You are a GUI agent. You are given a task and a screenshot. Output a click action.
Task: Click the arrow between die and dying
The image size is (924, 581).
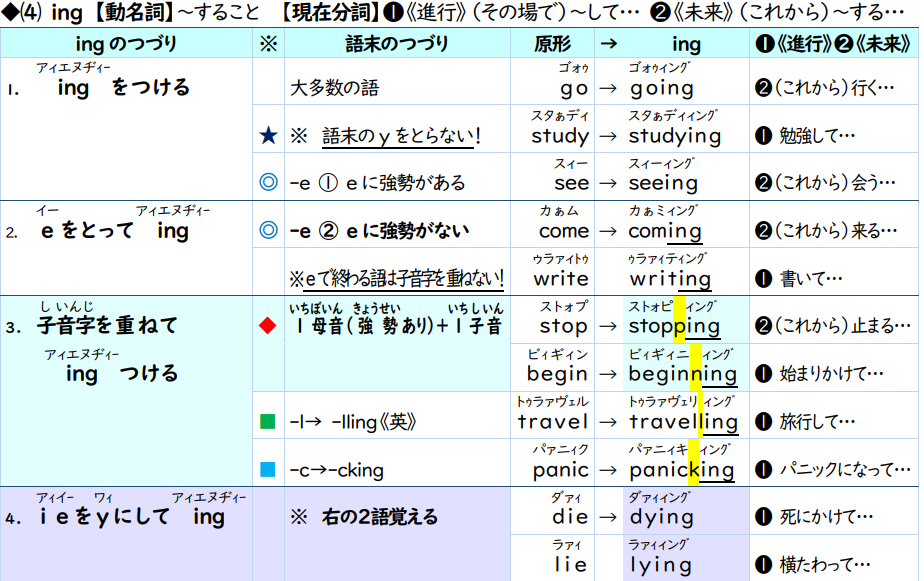pos(607,517)
